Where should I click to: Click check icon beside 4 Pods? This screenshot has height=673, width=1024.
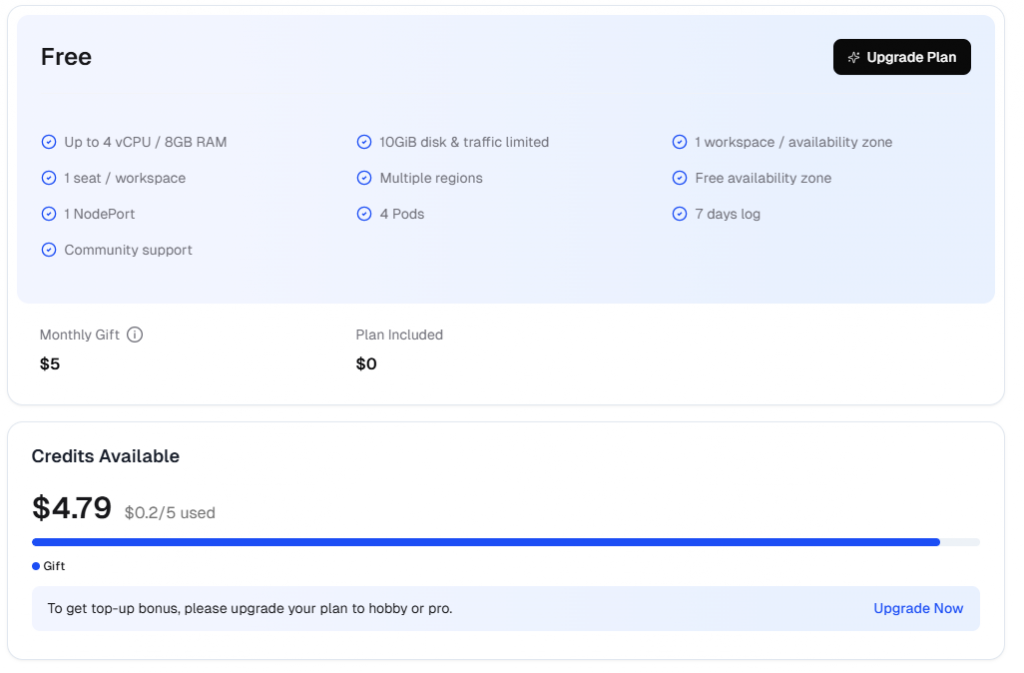tap(364, 214)
